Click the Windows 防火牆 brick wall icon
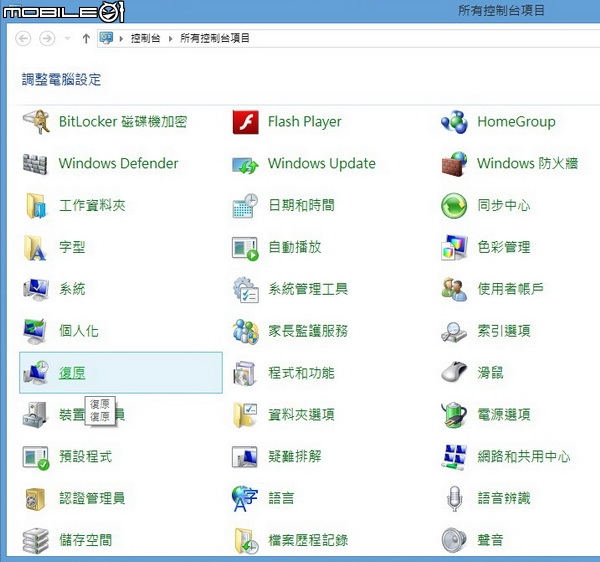This screenshot has width=600, height=562. pyautogui.click(x=454, y=164)
